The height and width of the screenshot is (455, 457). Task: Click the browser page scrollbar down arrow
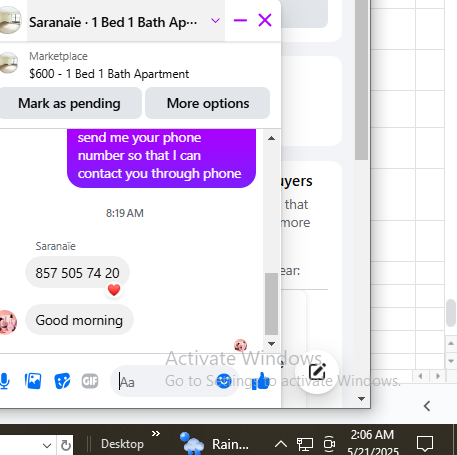click(x=361, y=398)
